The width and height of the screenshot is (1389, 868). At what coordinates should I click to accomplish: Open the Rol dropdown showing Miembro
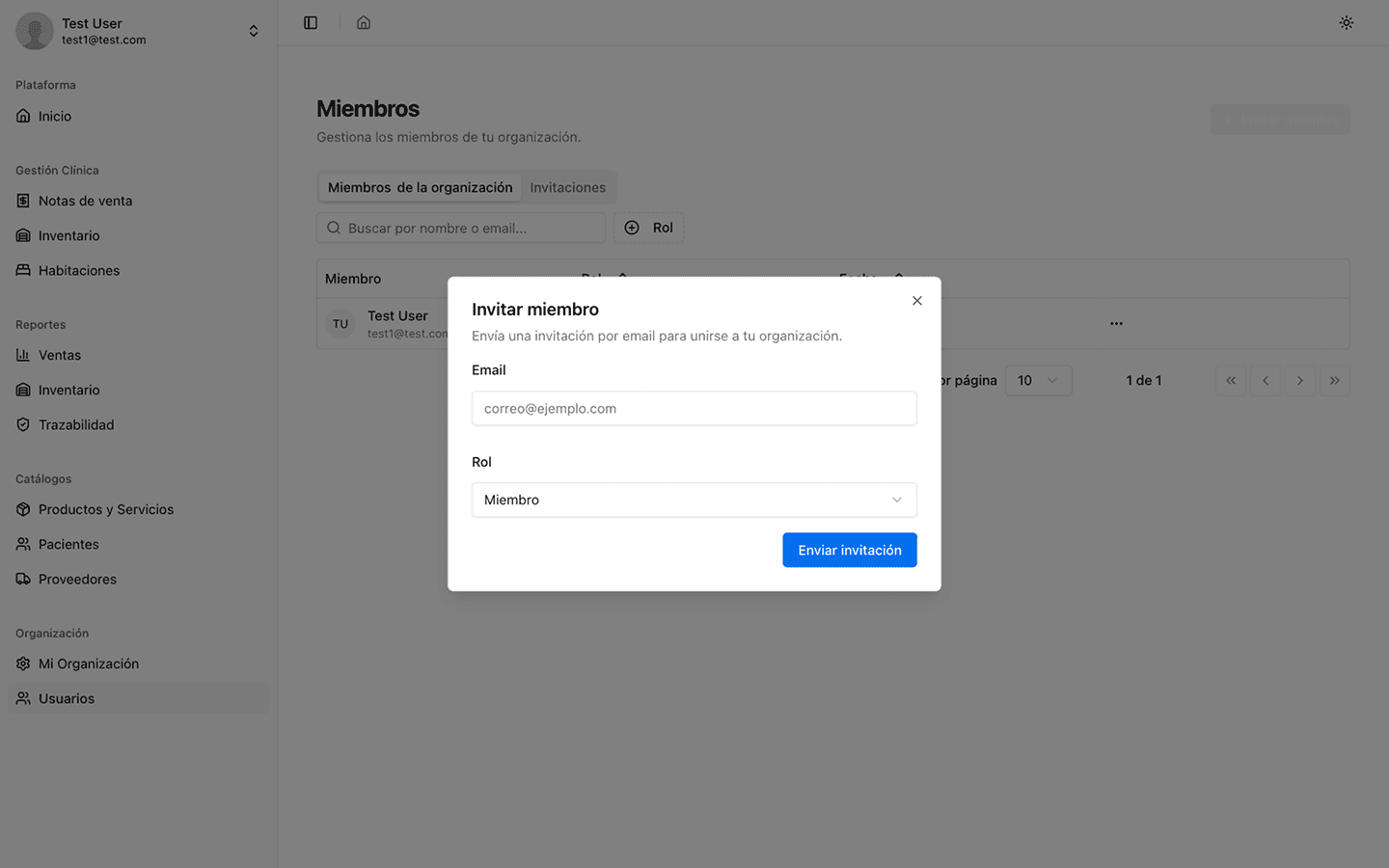click(x=694, y=500)
